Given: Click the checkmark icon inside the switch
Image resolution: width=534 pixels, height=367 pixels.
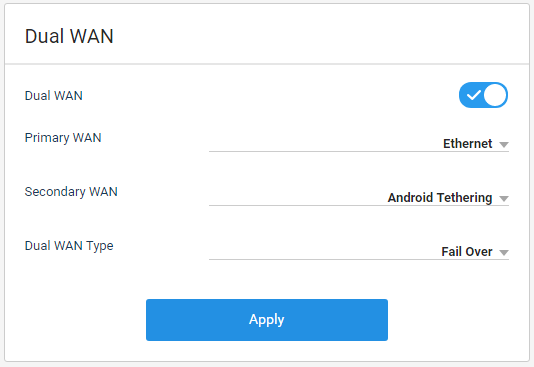Looking at the screenshot, I should point(473,95).
